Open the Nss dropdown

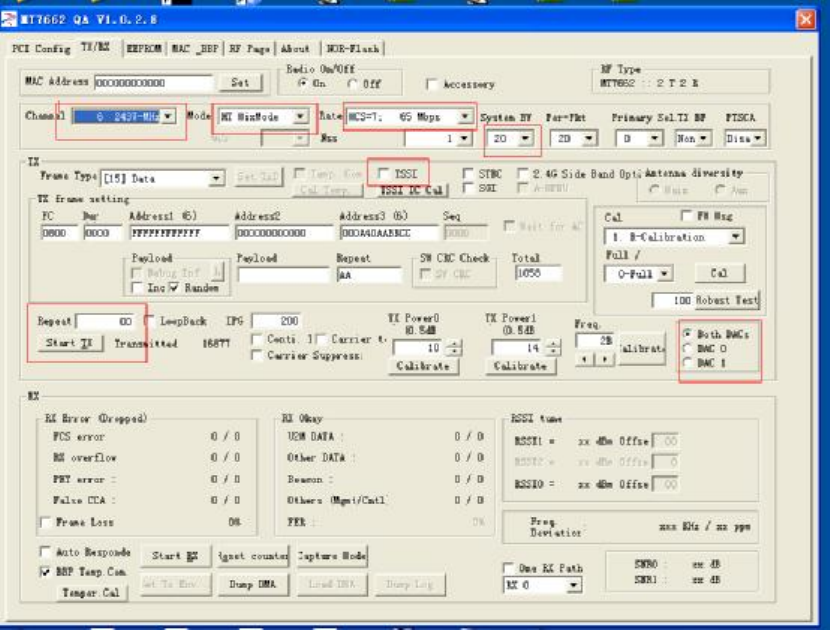[x=464, y=139]
